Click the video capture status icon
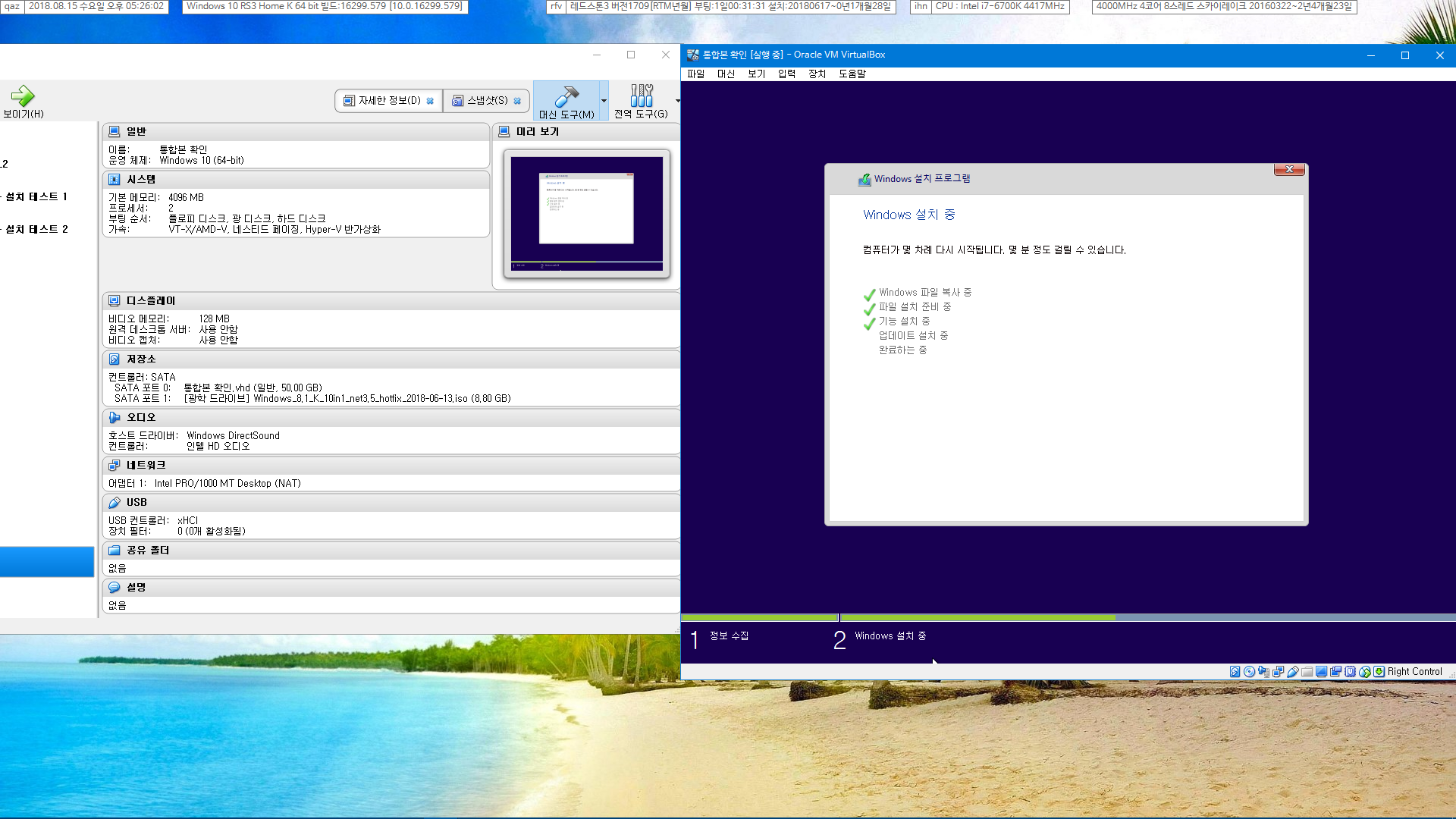The image size is (1456, 819). (1336, 672)
